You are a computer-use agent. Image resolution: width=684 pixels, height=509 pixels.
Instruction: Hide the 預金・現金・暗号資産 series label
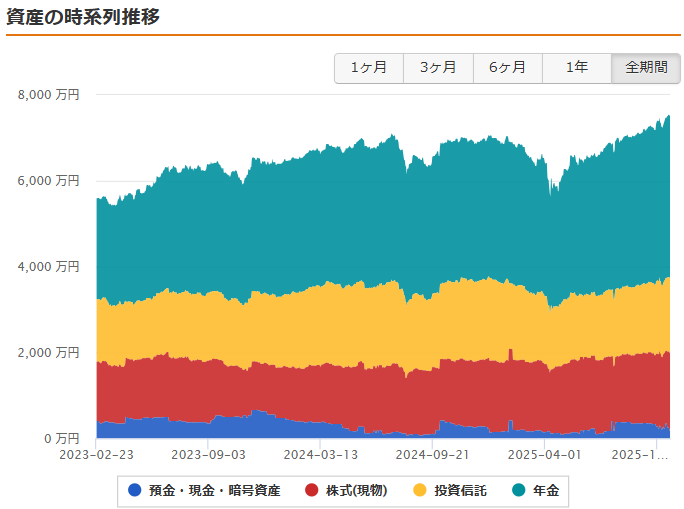(x=214, y=490)
